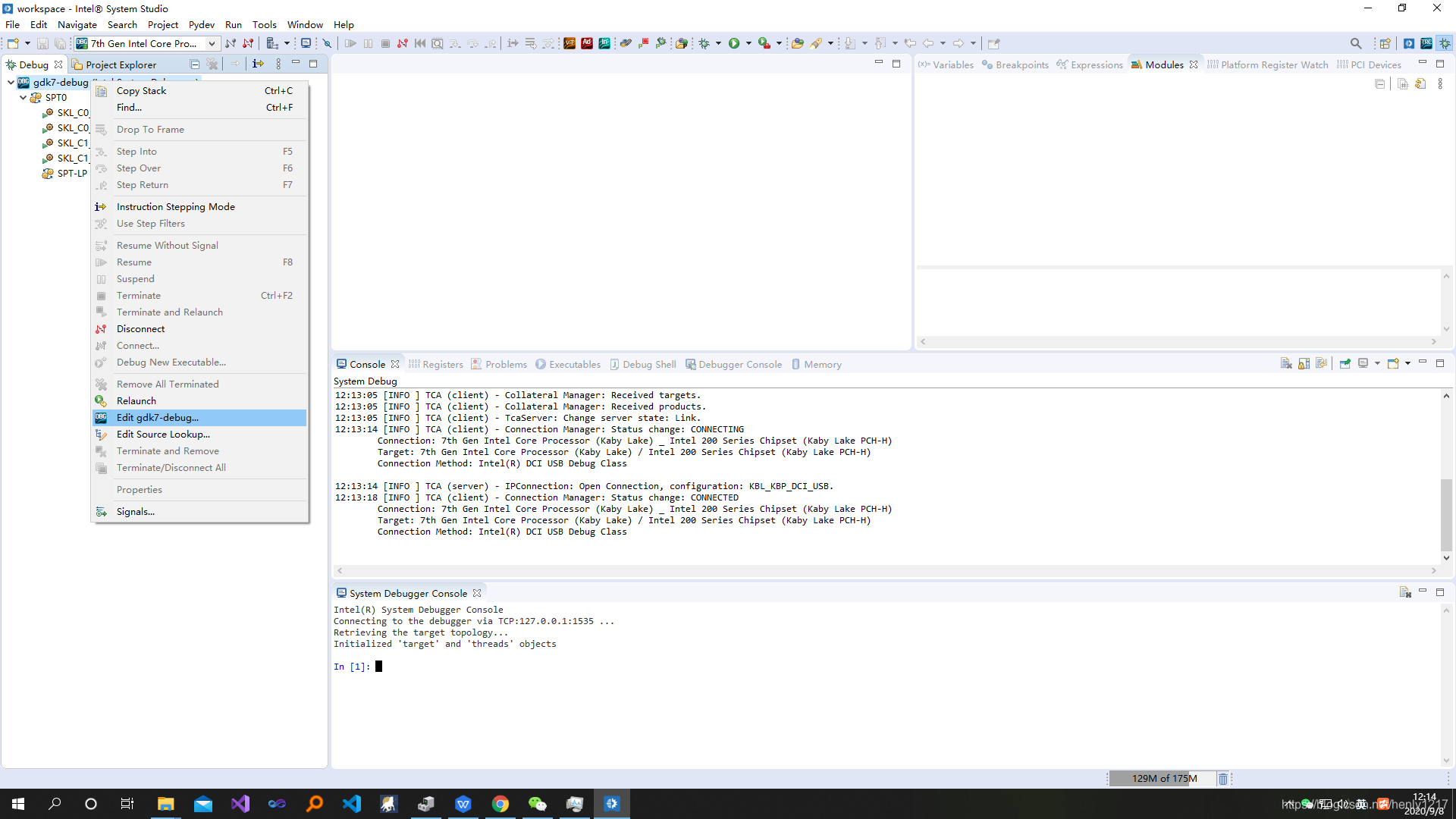Open the Debug launch dropdown arrow
Screen dimensions: 1456x819
pos(718,43)
